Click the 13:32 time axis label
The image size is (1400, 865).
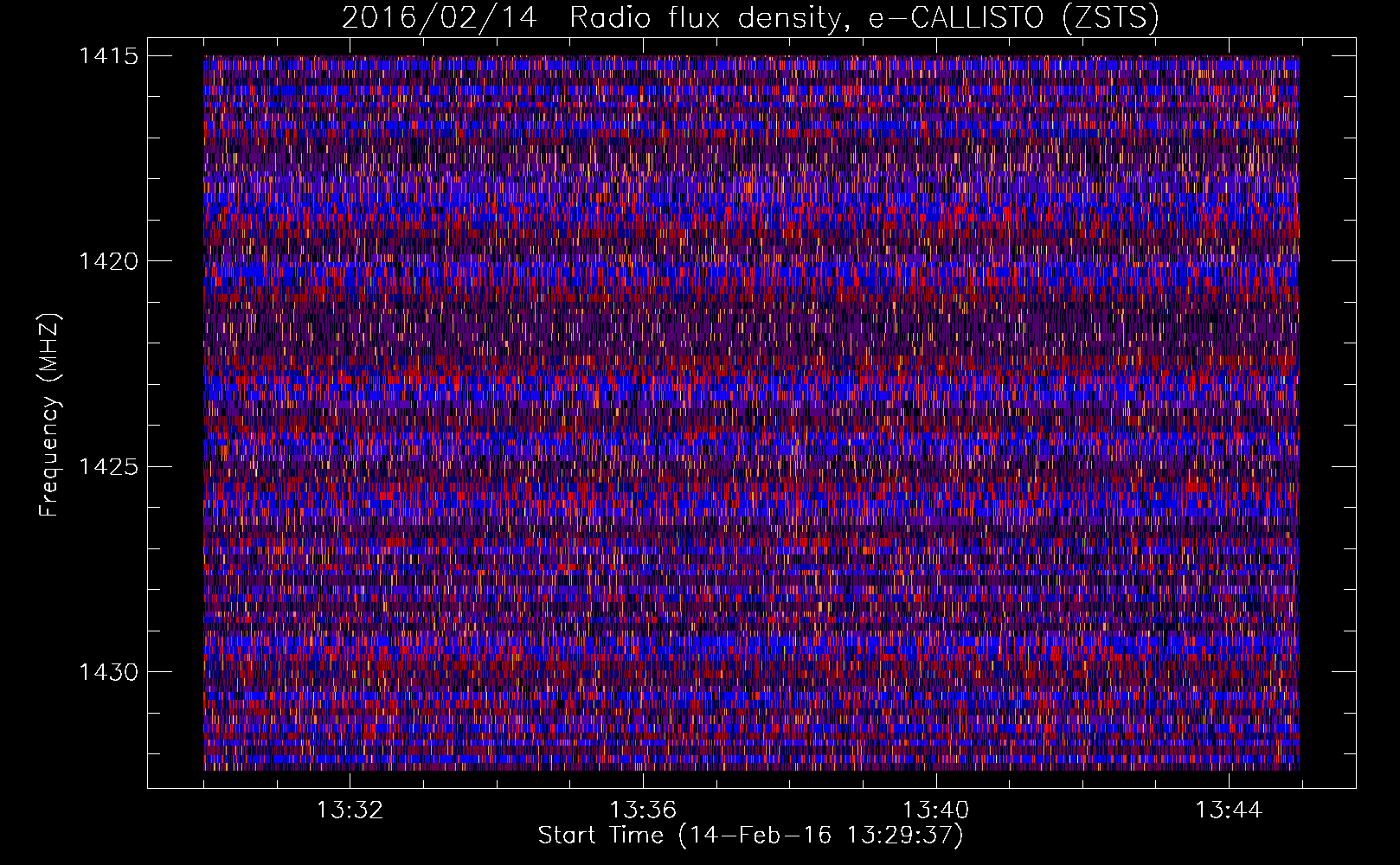tap(350, 811)
